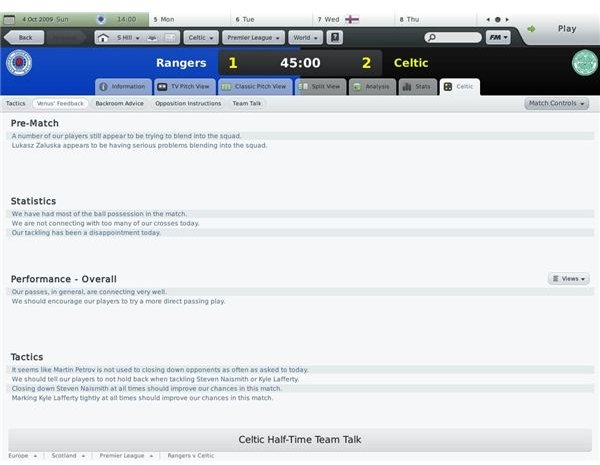Screen dimensions: 600x465
Task: Click the Rangers team name
Action: pos(181,63)
